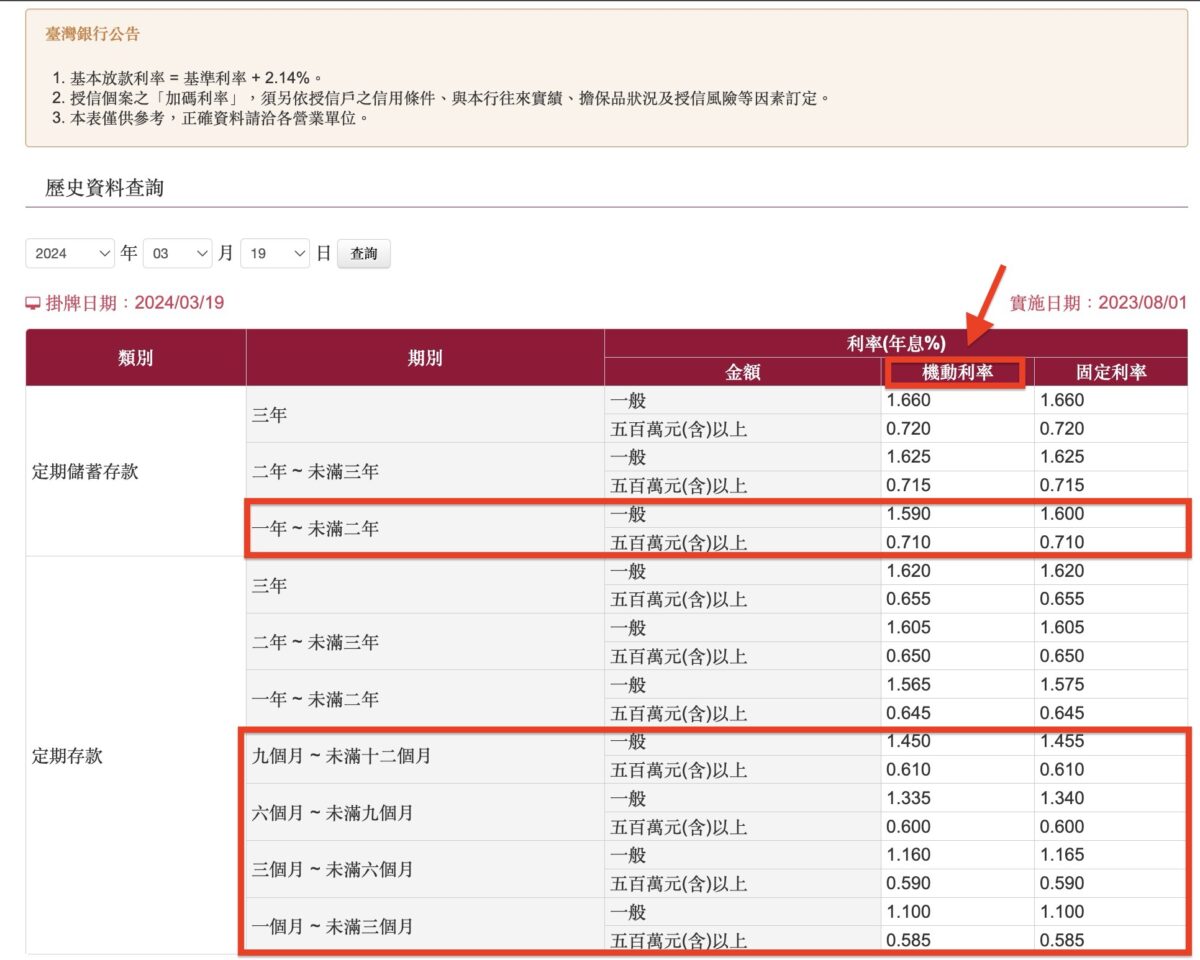Click 三年 period under 定期存款

point(425,585)
